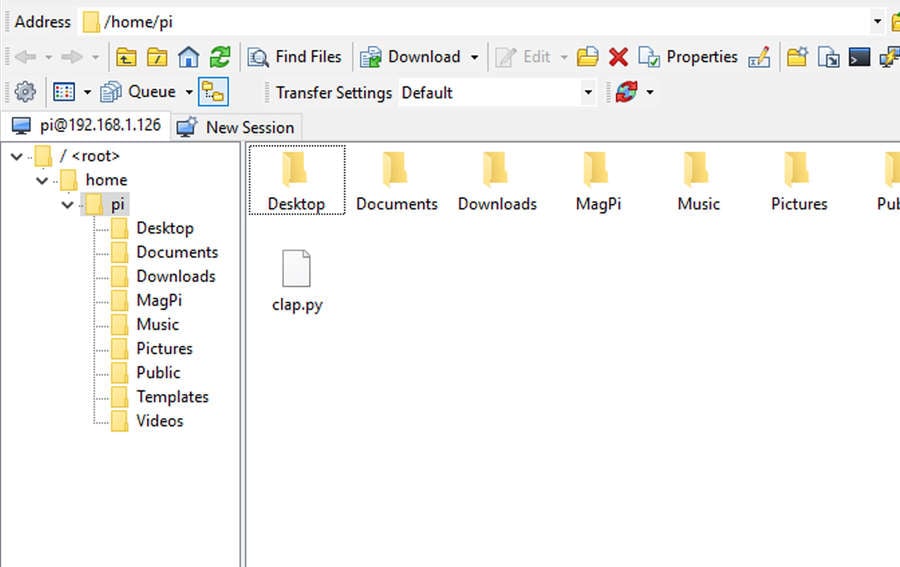Screen dimensions: 900x567
Task: Collapse the home node in tree
Action: (42, 180)
